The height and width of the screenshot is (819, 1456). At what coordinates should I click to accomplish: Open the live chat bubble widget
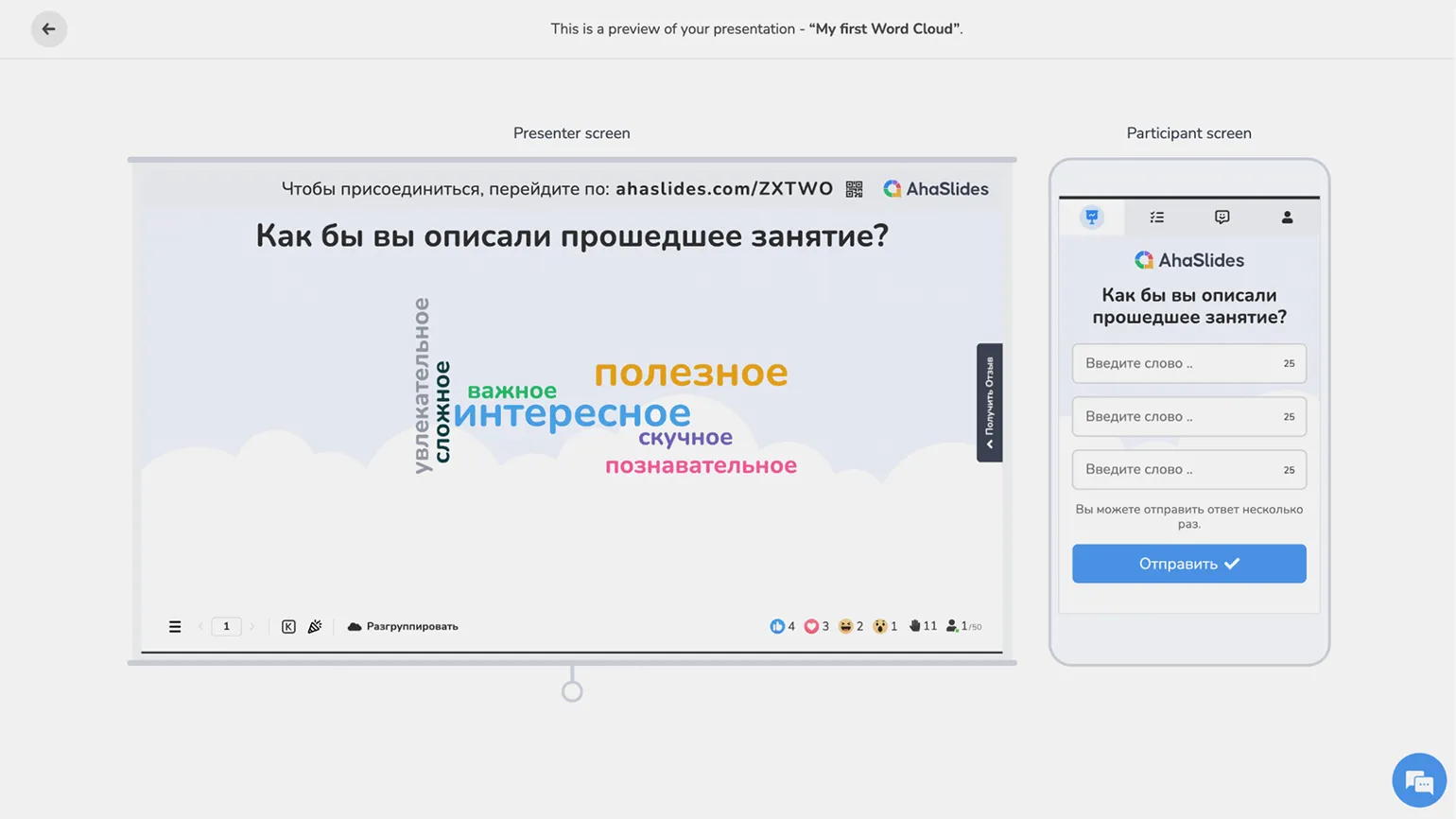1418,780
